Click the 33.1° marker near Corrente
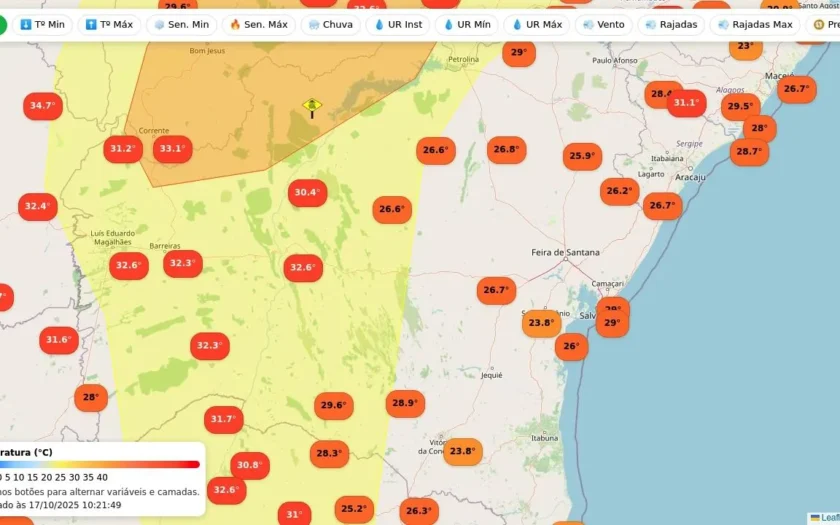Screen dimensions: 840x525 pyautogui.click(x=172, y=148)
